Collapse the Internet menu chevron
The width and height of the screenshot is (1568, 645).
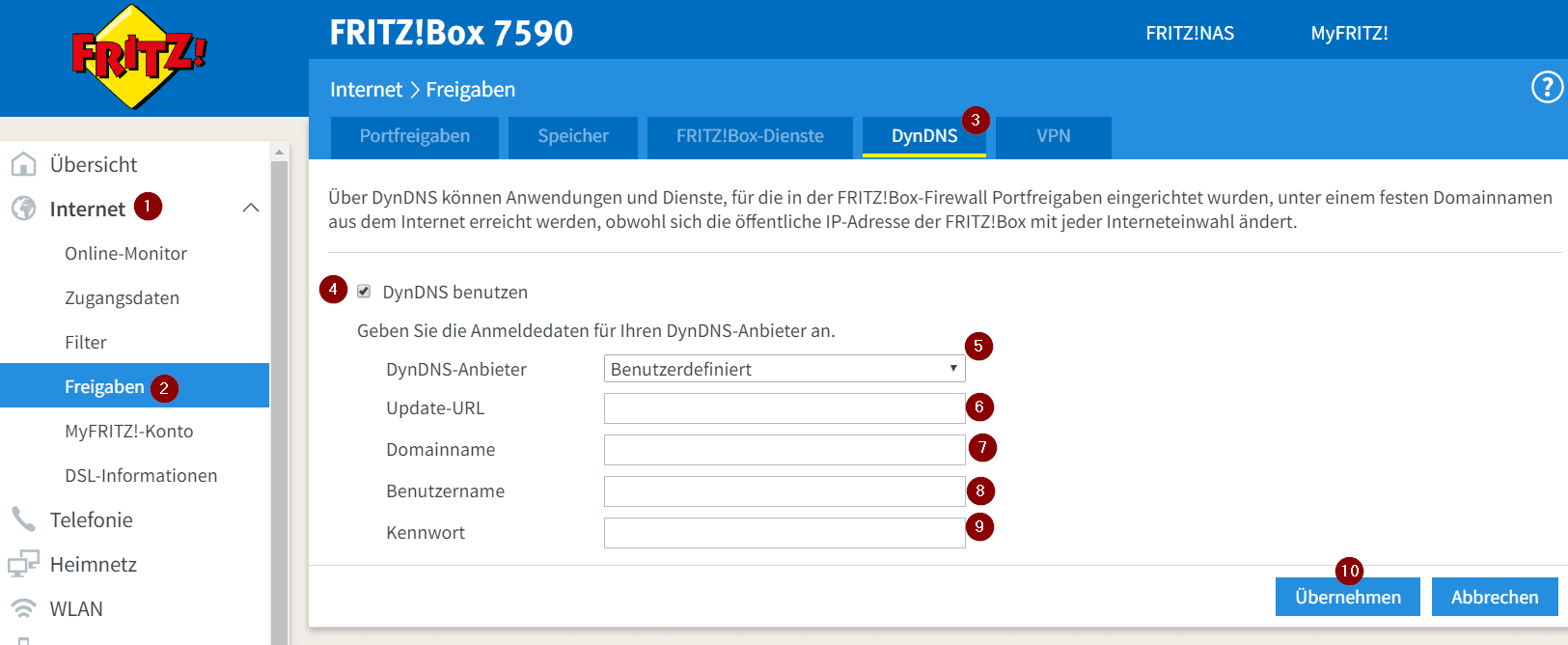[251, 209]
